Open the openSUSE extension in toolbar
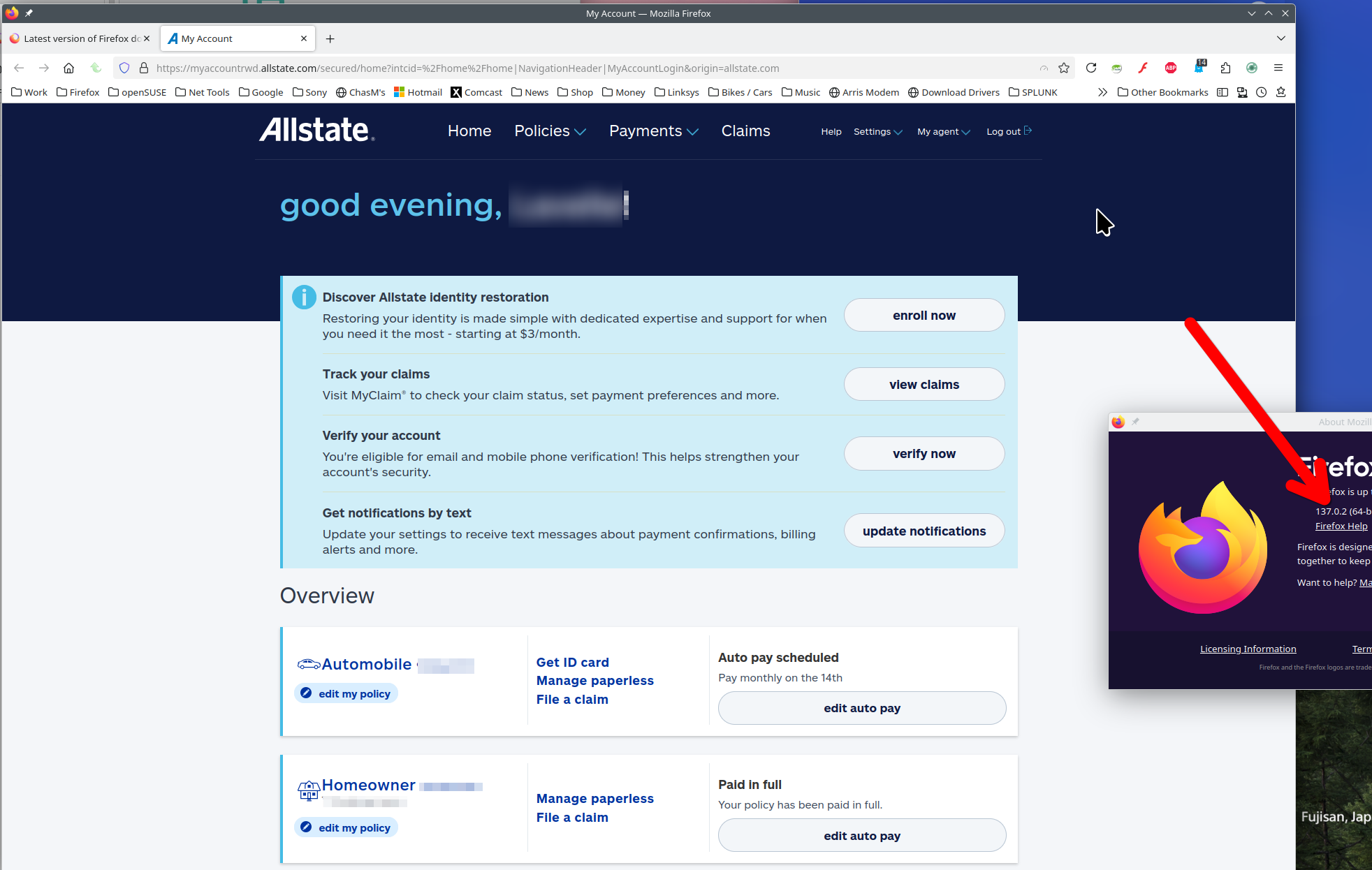The image size is (1372, 870). [x=1117, y=68]
